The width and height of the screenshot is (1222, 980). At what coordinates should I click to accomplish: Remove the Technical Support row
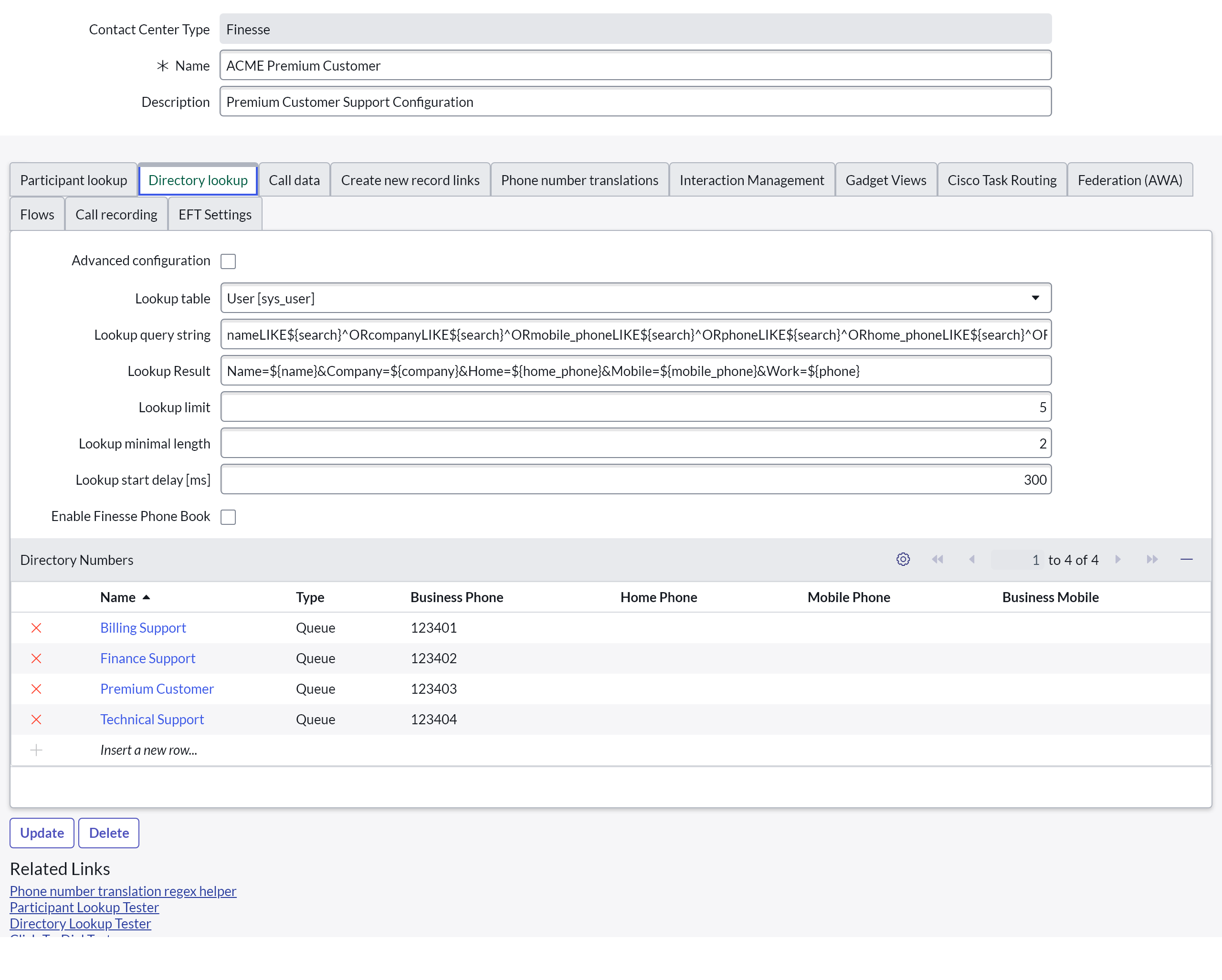(x=36, y=719)
